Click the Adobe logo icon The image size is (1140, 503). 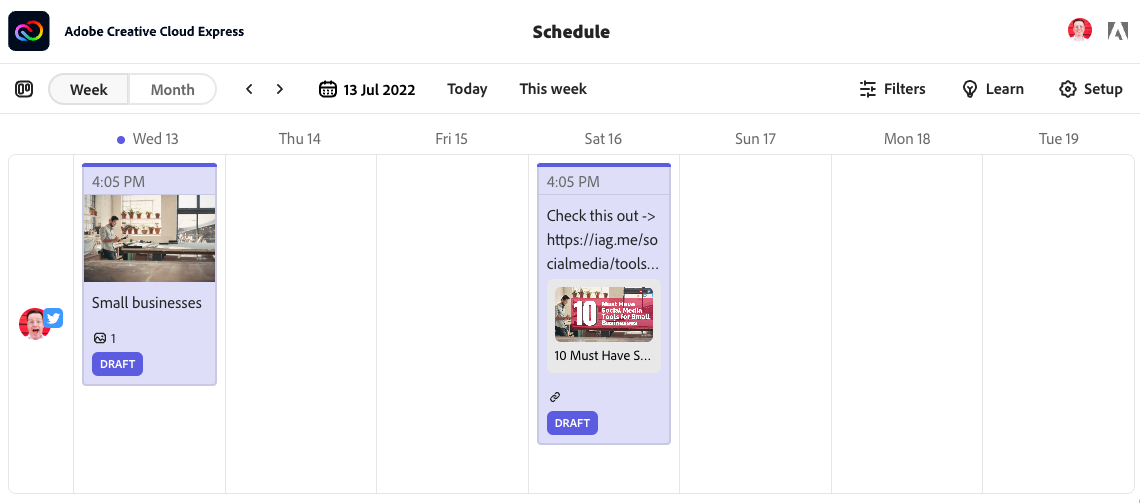(x=1117, y=31)
